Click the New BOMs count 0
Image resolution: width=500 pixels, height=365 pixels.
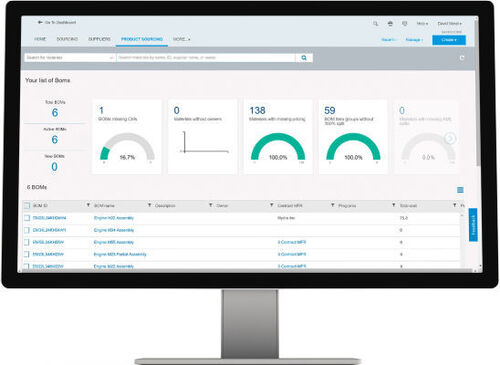pyautogui.click(x=55, y=167)
